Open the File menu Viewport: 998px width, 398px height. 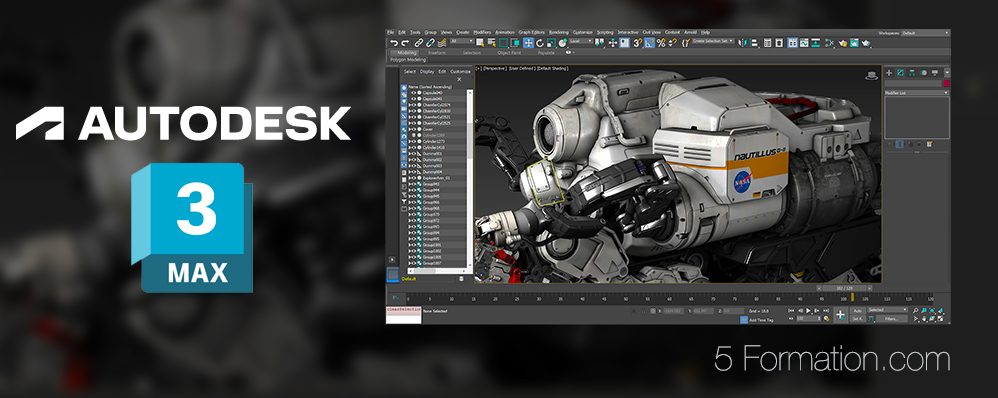390,32
